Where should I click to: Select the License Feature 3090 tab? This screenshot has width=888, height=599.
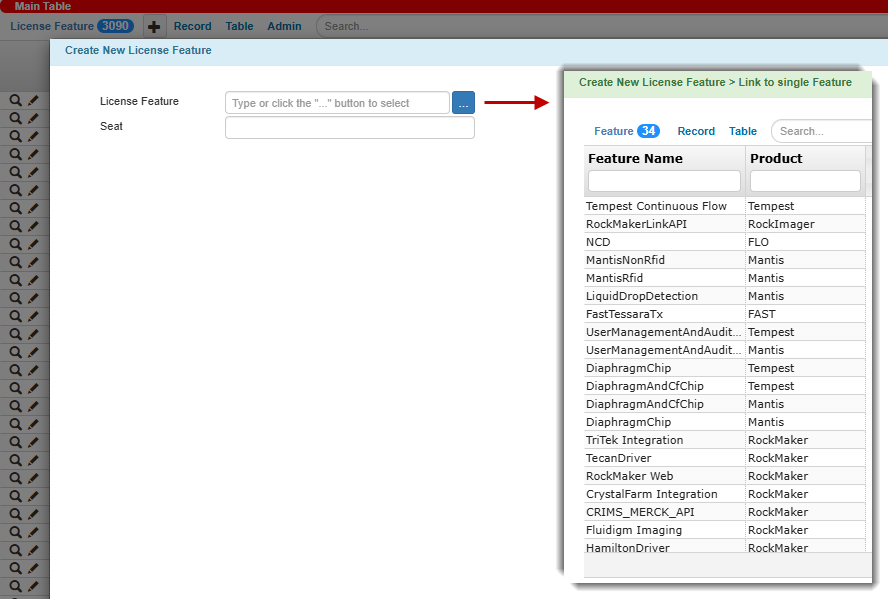[71, 26]
